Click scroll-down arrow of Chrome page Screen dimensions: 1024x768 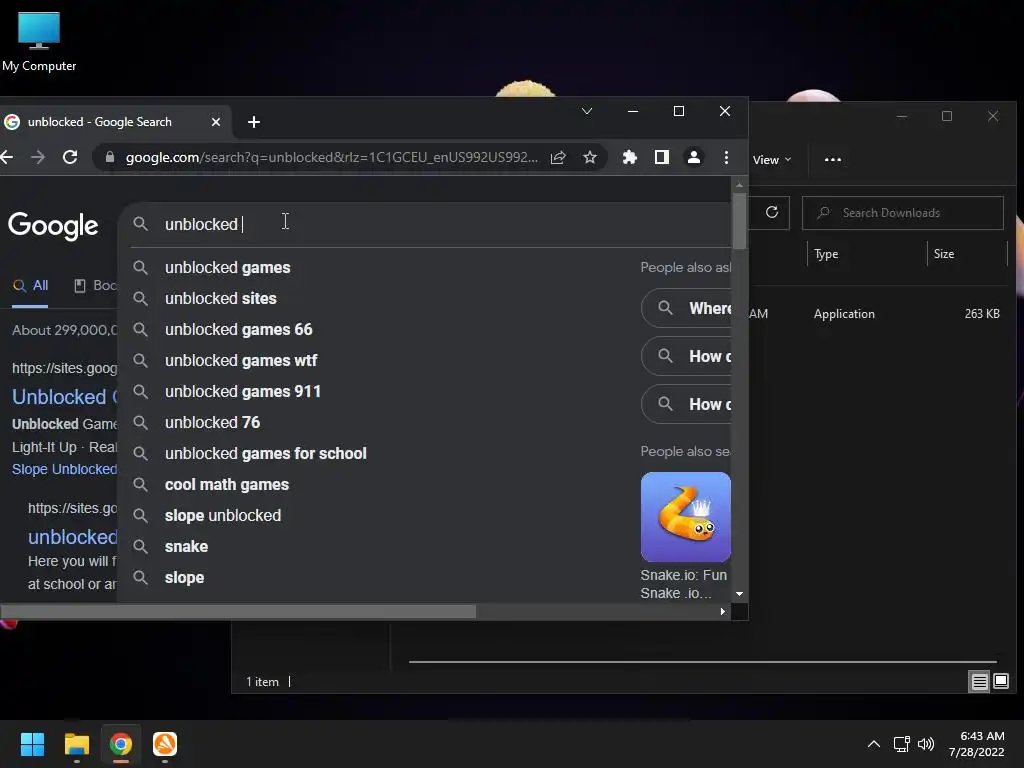(739, 594)
